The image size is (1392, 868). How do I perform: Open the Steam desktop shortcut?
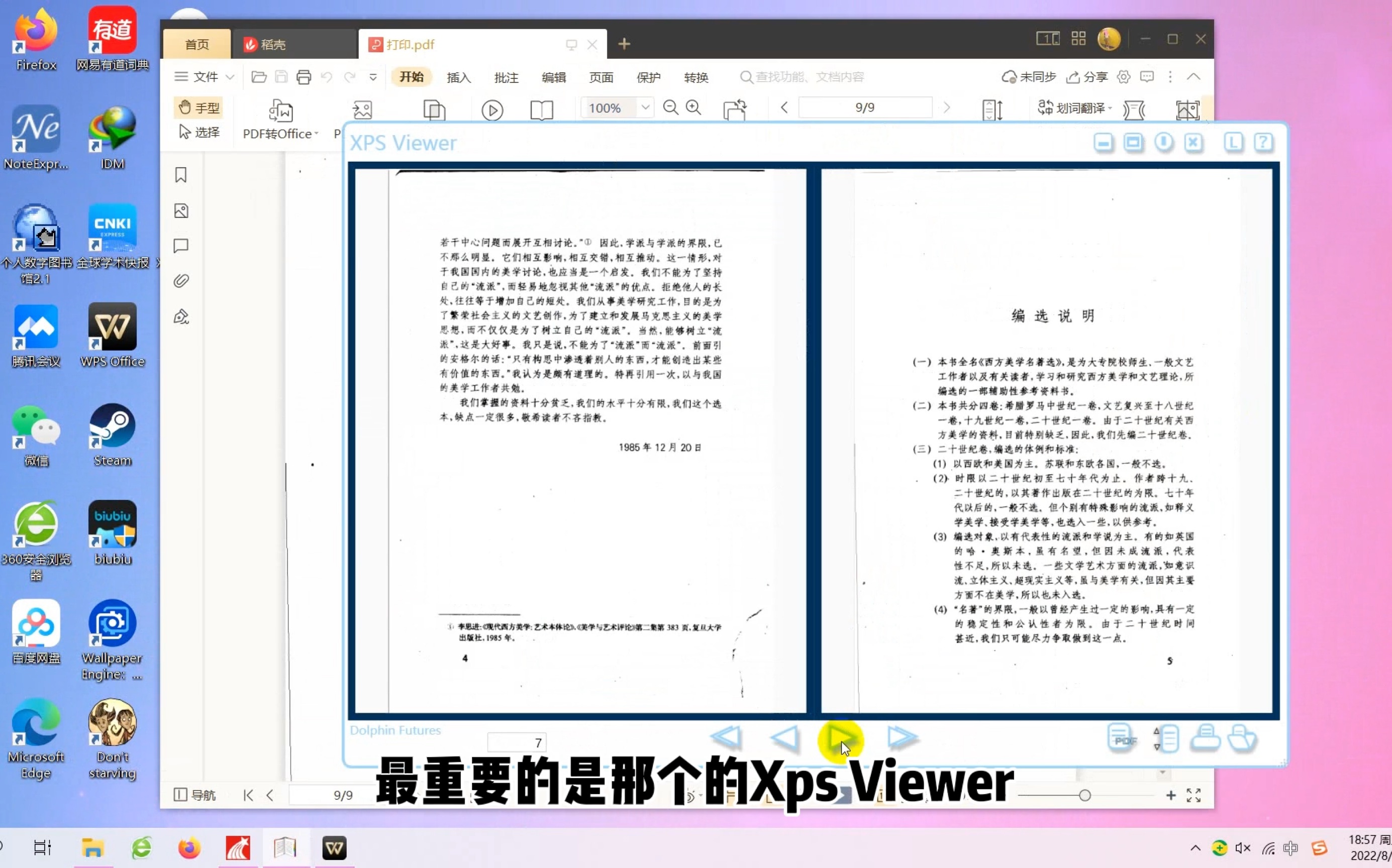tap(113, 436)
